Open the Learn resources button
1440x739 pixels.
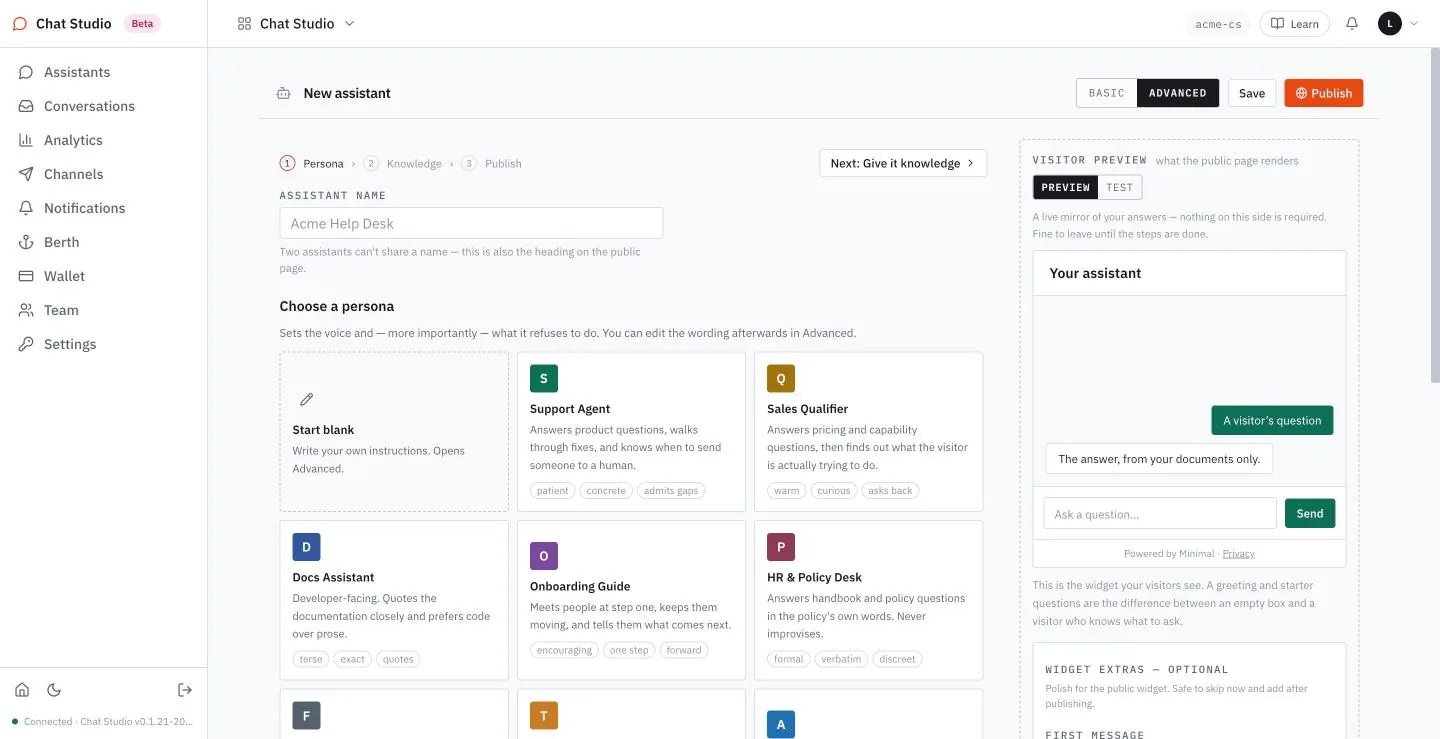(1294, 24)
